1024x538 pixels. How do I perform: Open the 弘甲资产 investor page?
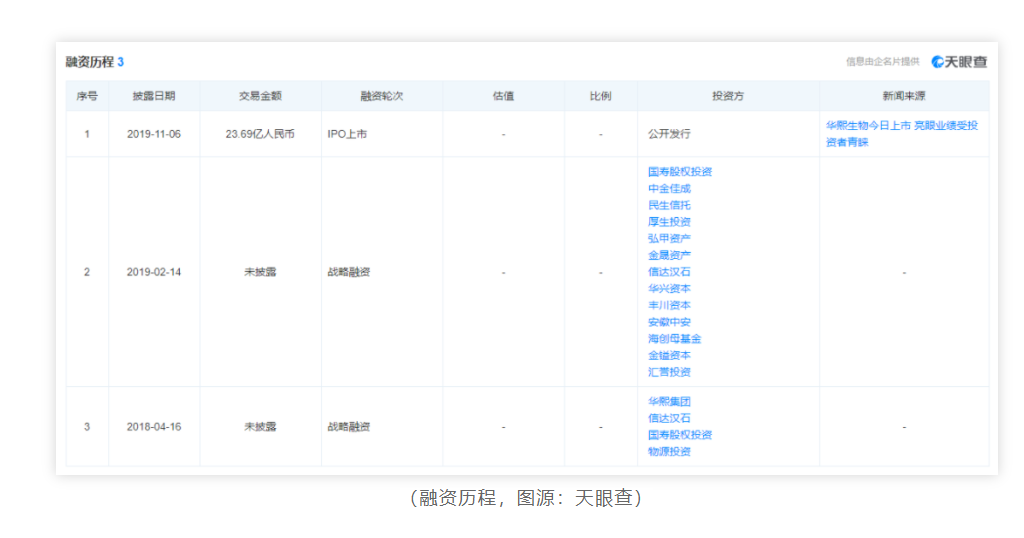(669, 238)
